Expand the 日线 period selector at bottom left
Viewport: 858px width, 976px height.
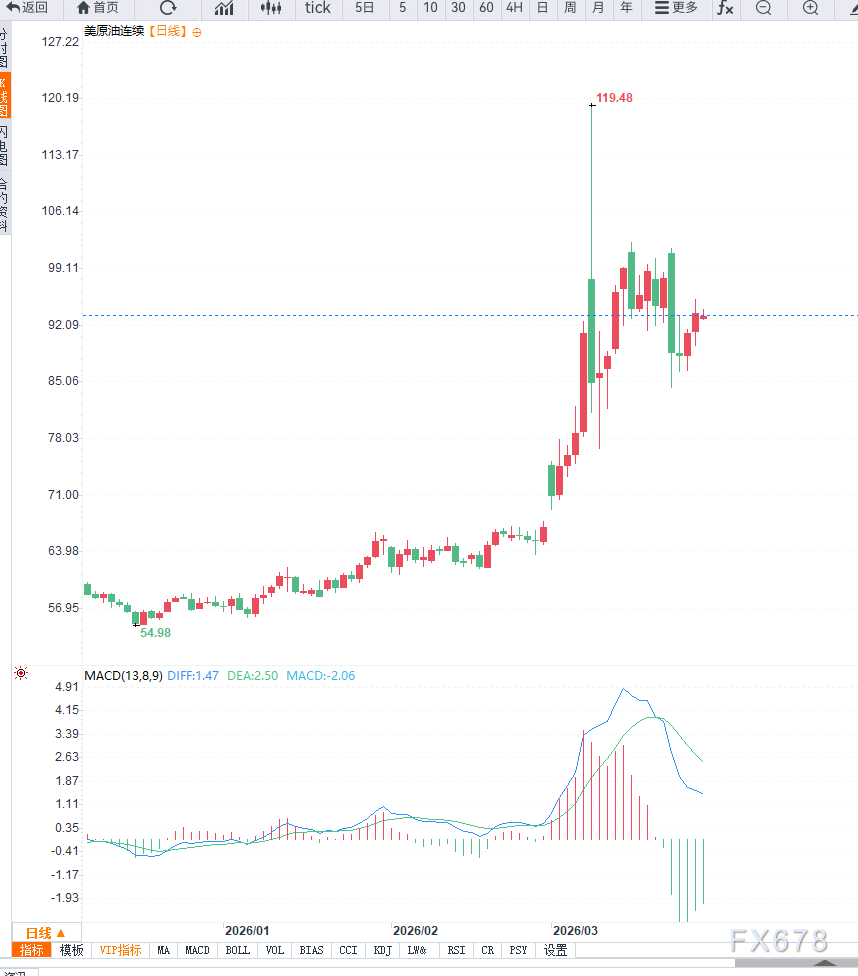click(45, 932)
